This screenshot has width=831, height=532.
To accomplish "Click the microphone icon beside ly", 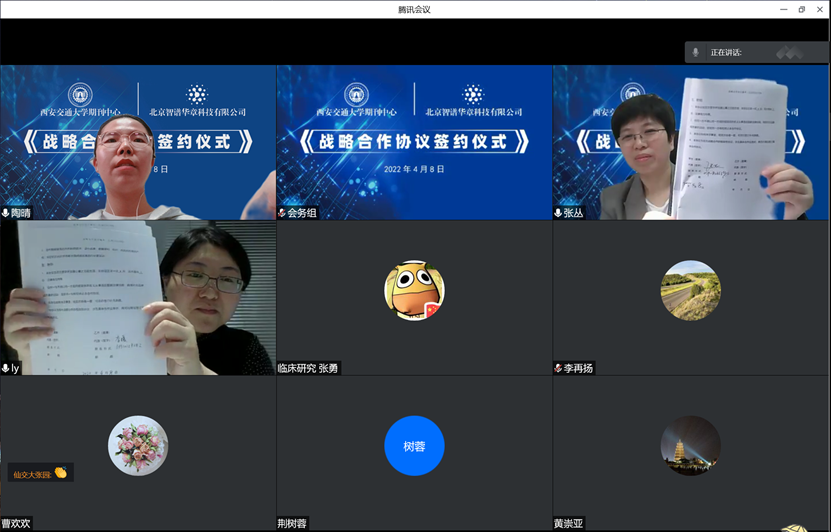I will [x=6, y=368].
